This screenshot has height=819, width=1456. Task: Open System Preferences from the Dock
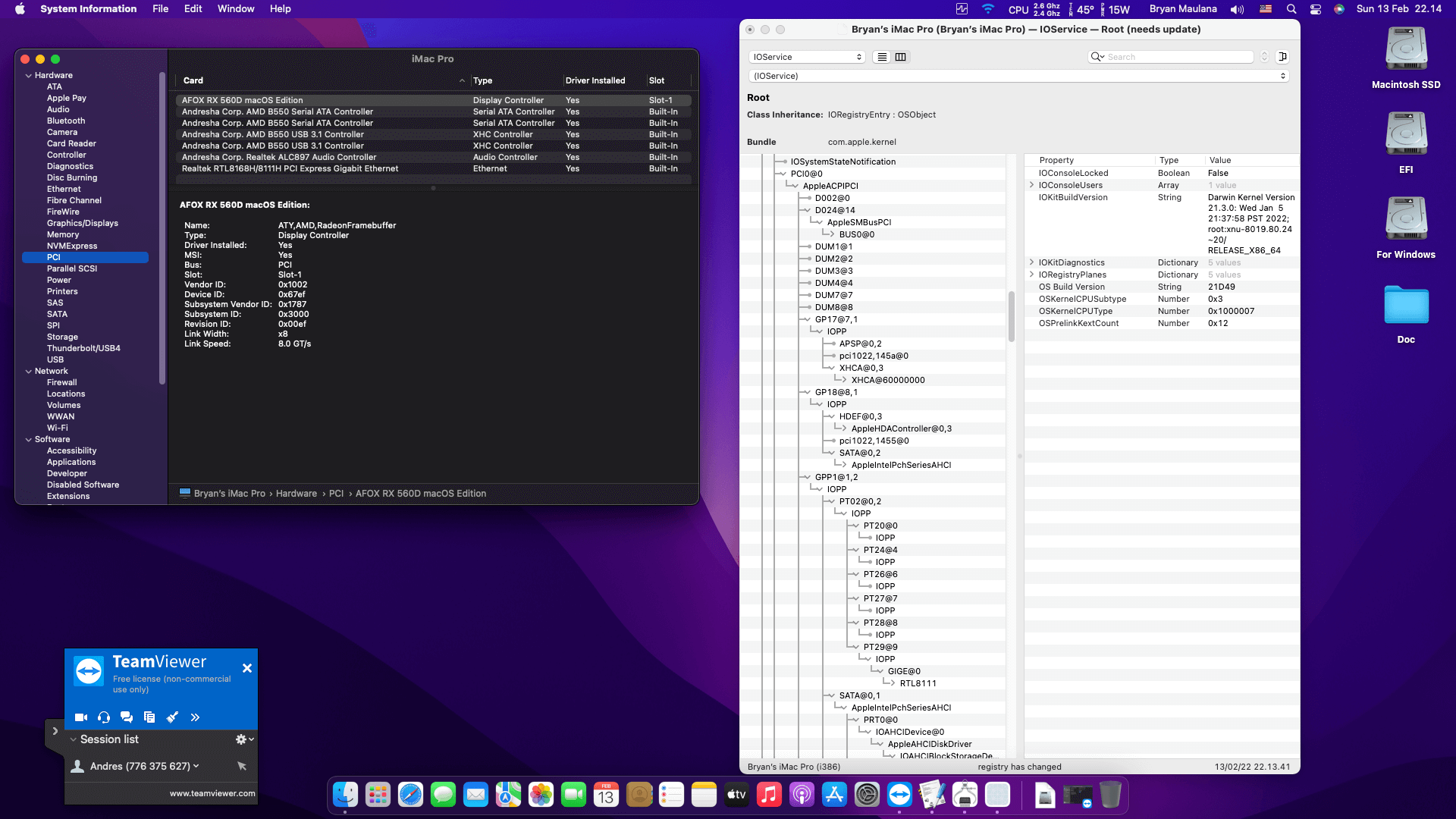[x=867, y=794]
